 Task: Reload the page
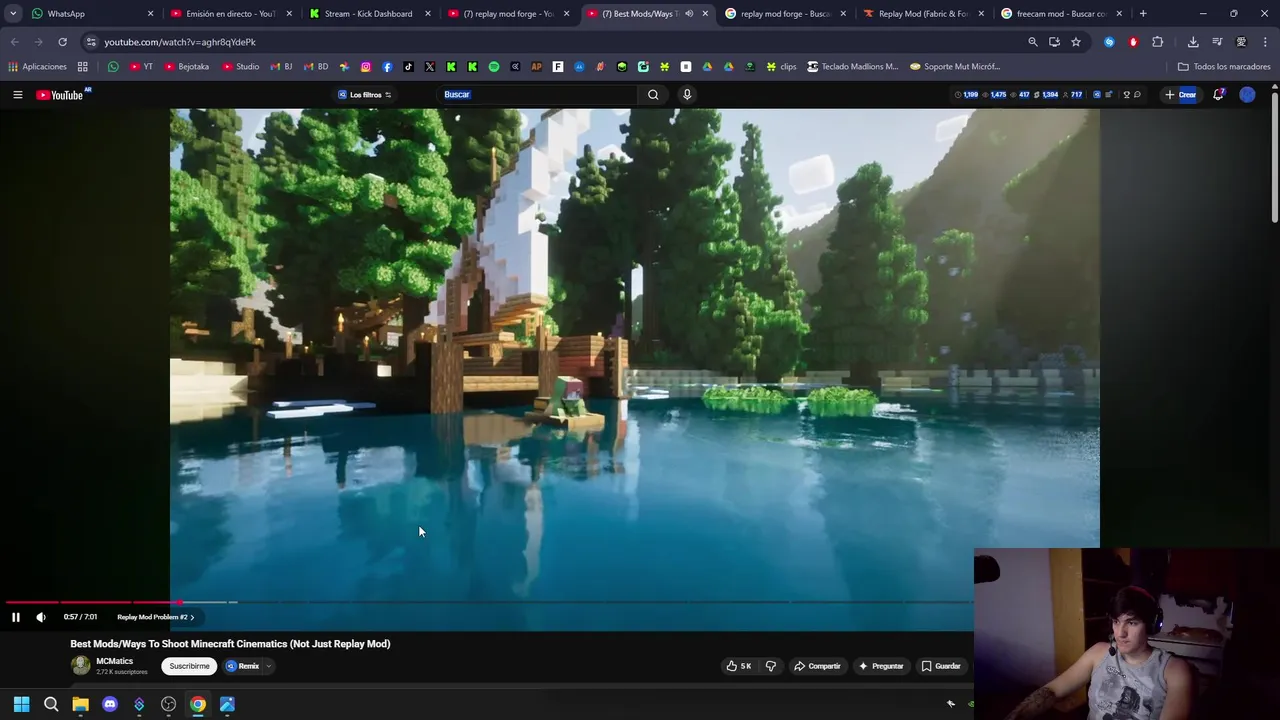click(62, 42)
